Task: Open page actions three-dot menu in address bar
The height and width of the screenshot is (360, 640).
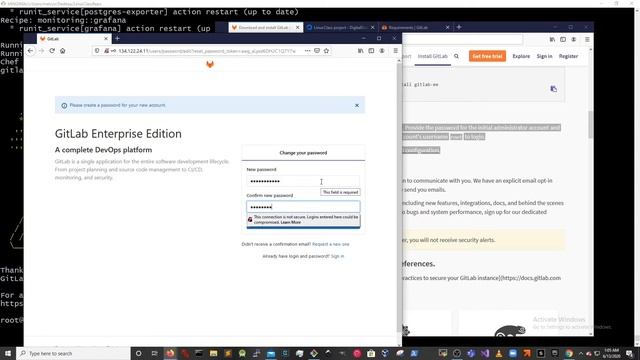Action: point(307,51)
